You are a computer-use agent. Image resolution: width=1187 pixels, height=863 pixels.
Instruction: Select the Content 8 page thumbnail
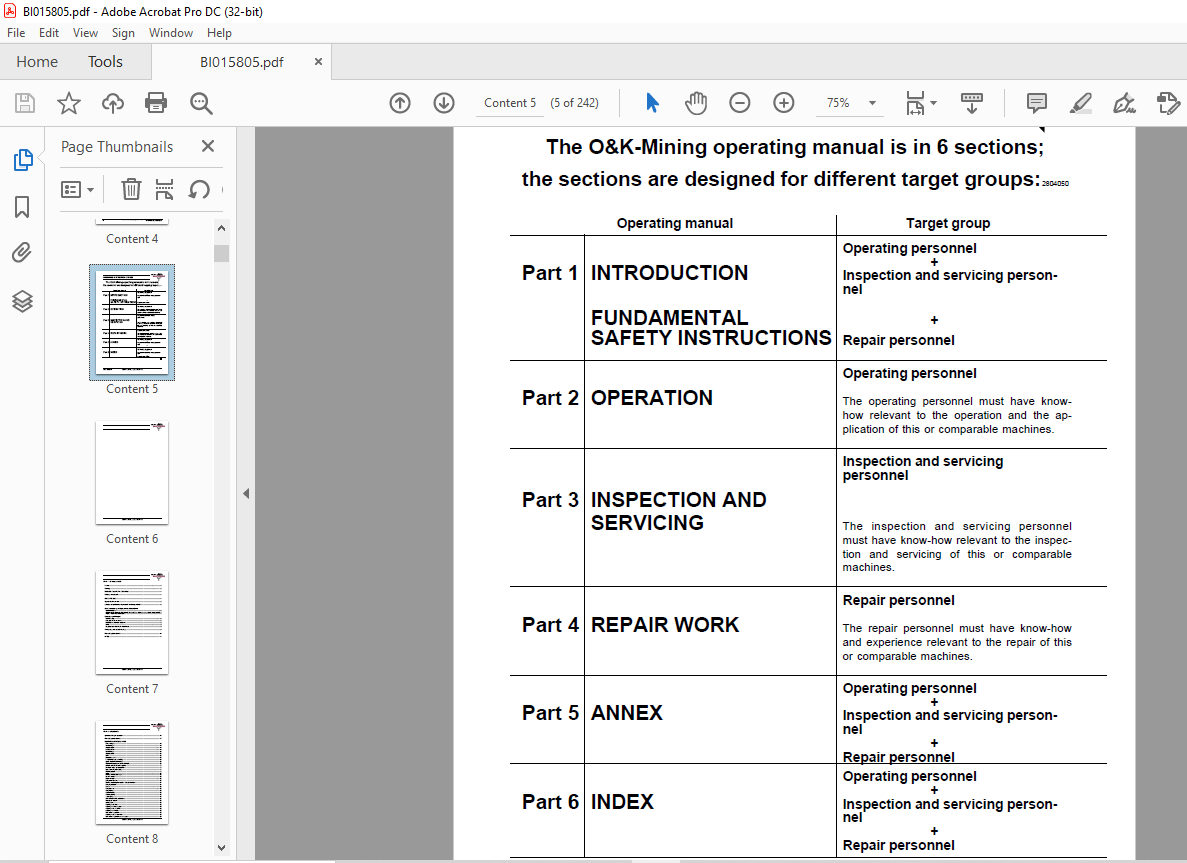tap(132, 772)
